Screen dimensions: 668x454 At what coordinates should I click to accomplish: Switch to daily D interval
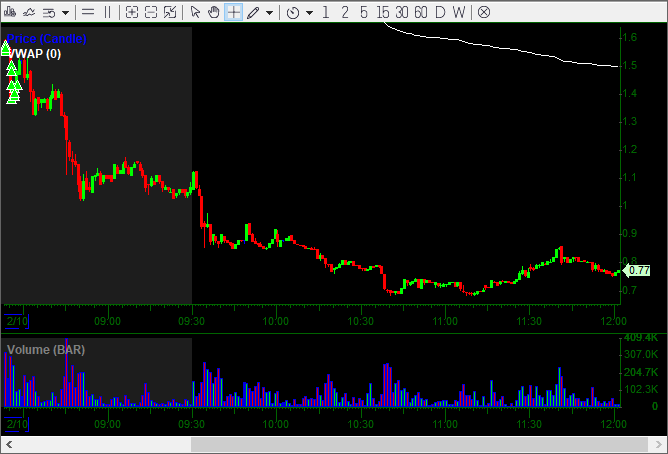440,12
